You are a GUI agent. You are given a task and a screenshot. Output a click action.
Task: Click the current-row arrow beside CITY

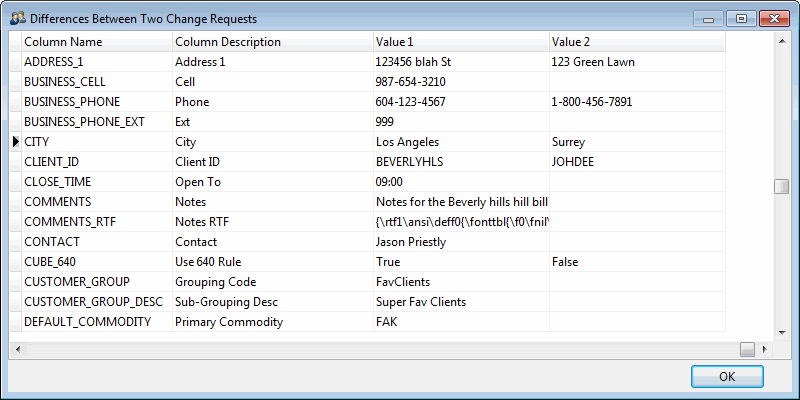(15, 142)
